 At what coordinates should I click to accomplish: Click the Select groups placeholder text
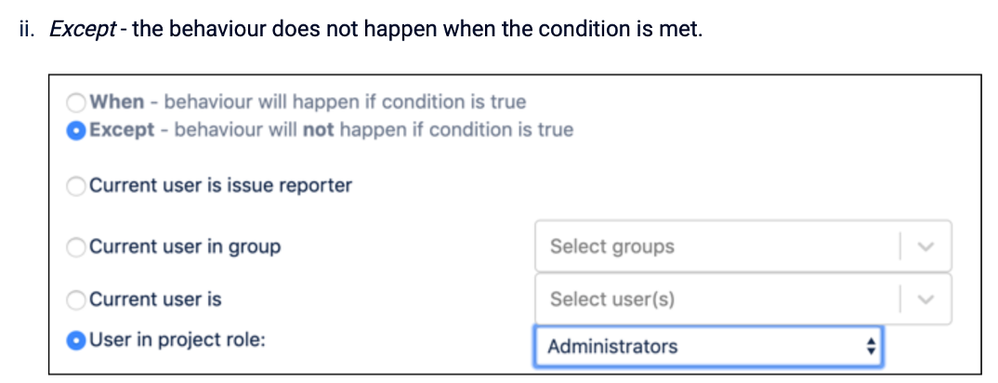612,246
